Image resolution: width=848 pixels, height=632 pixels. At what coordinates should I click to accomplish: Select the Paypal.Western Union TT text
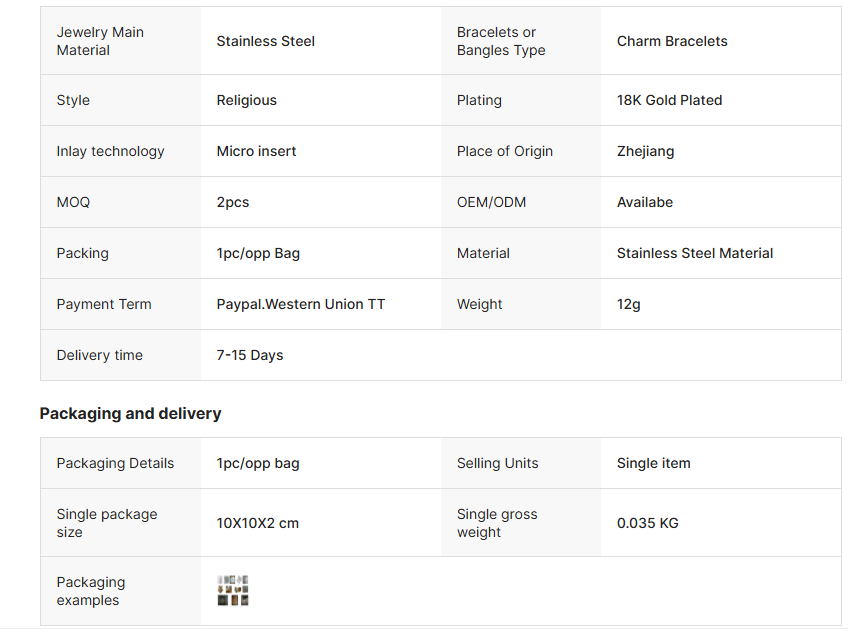(301, 304)
